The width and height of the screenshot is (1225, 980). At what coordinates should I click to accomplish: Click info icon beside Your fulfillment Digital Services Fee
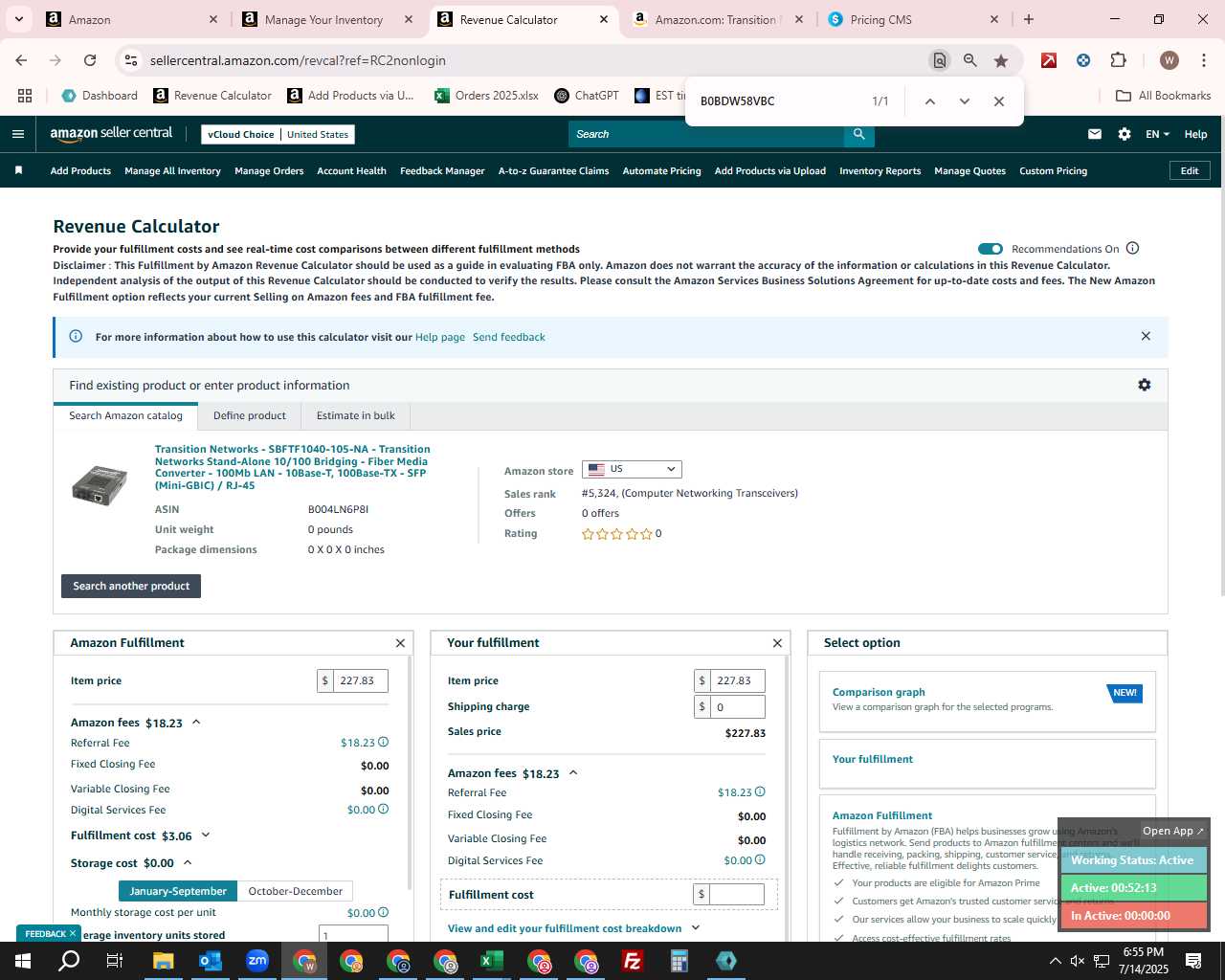(760, 859)
